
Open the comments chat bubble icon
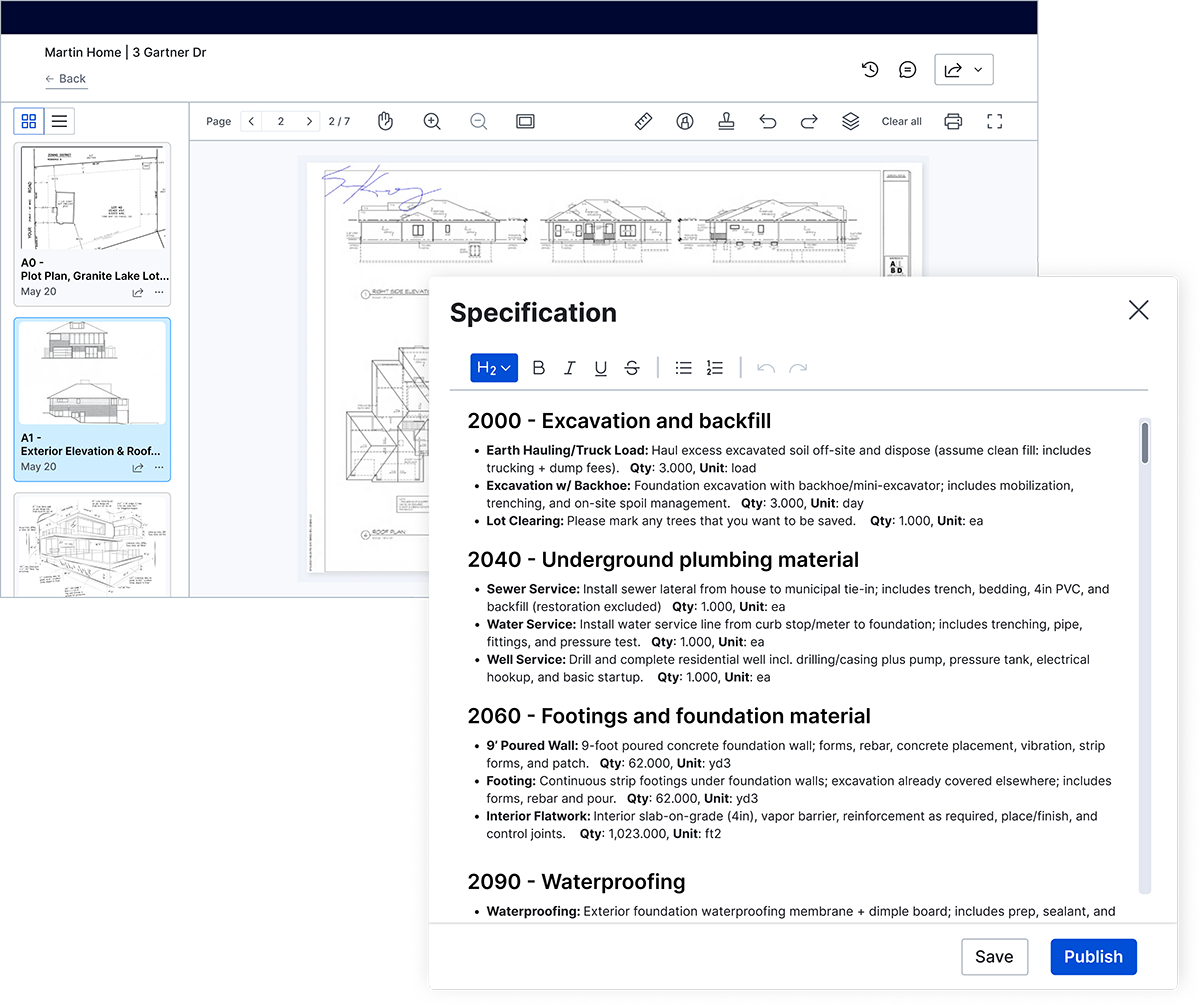[x=907, y=70]
